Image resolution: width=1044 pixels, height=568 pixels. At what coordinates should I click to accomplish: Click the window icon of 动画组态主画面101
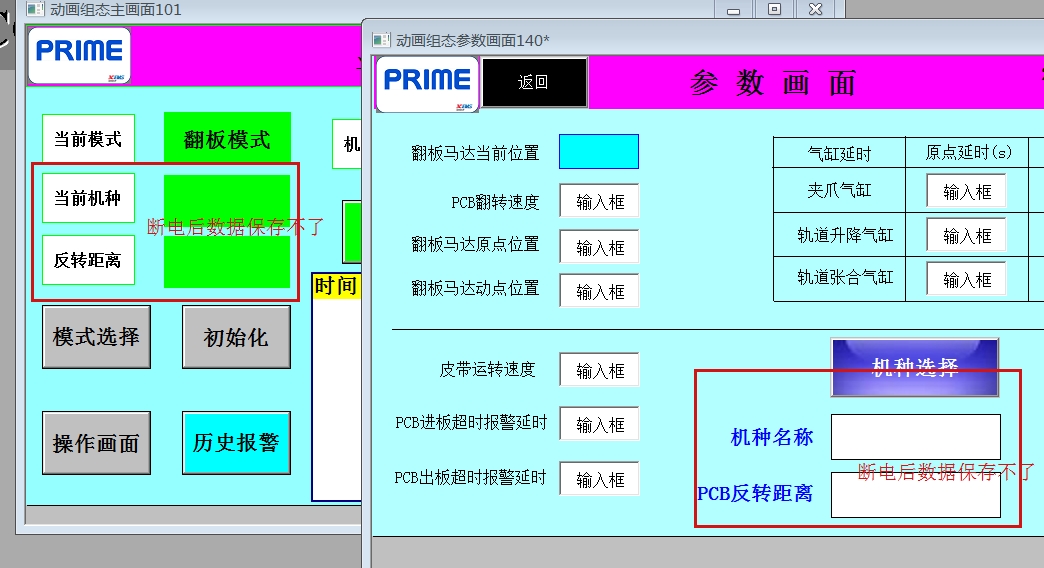(35, 9)
